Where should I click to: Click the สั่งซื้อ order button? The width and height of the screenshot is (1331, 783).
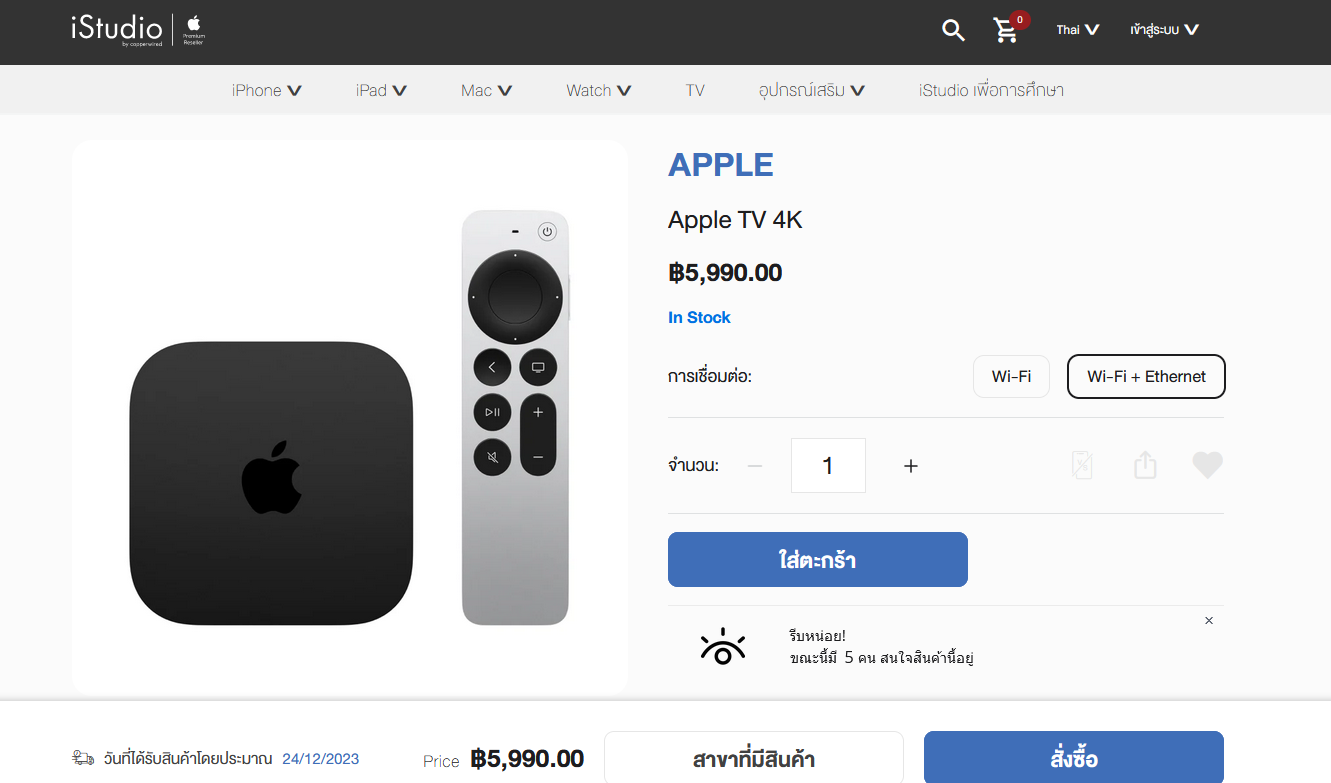tap(1074, 758)
